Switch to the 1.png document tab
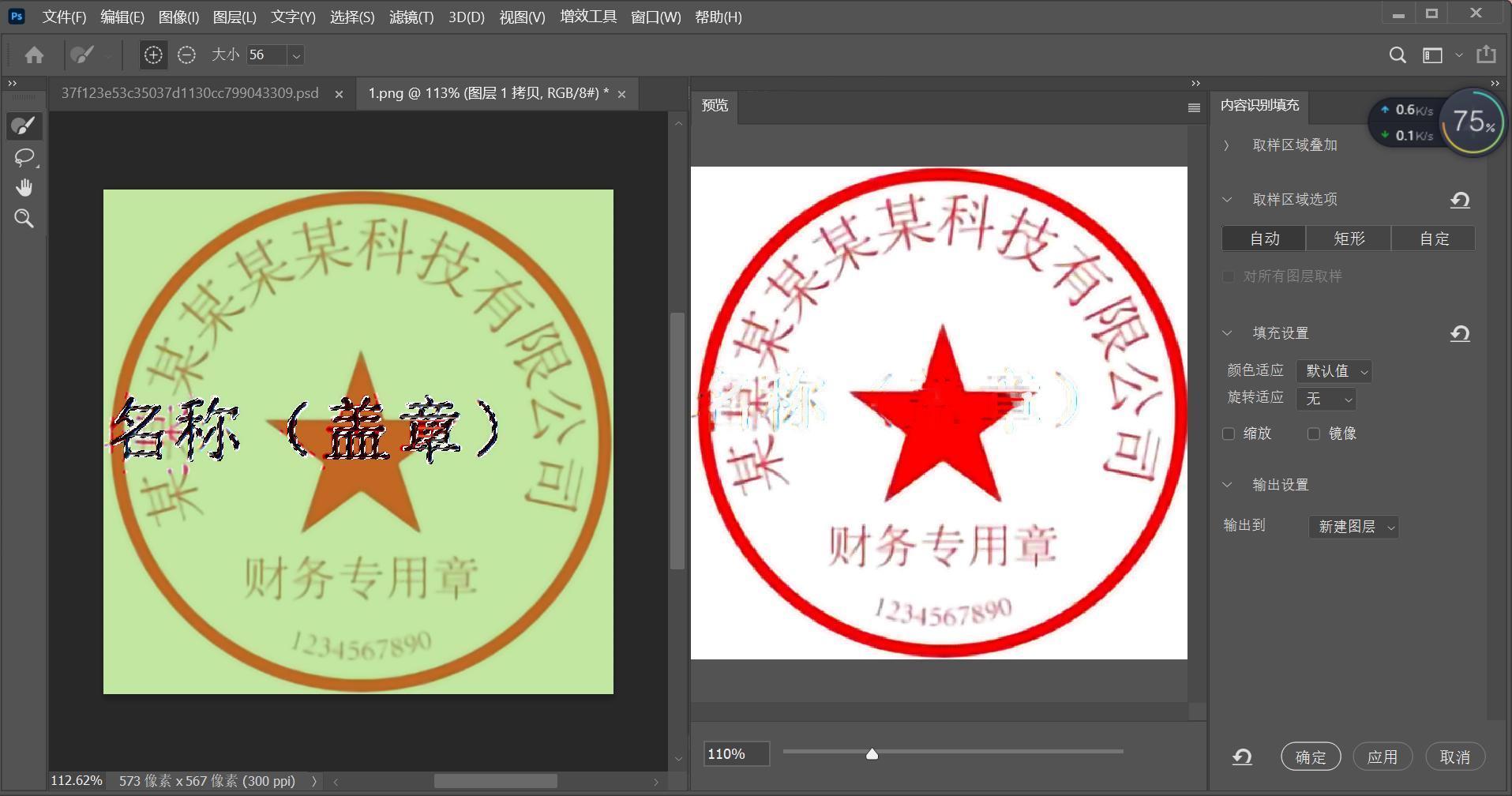This screenshot has width=1512, height=796. coord(486,93)
